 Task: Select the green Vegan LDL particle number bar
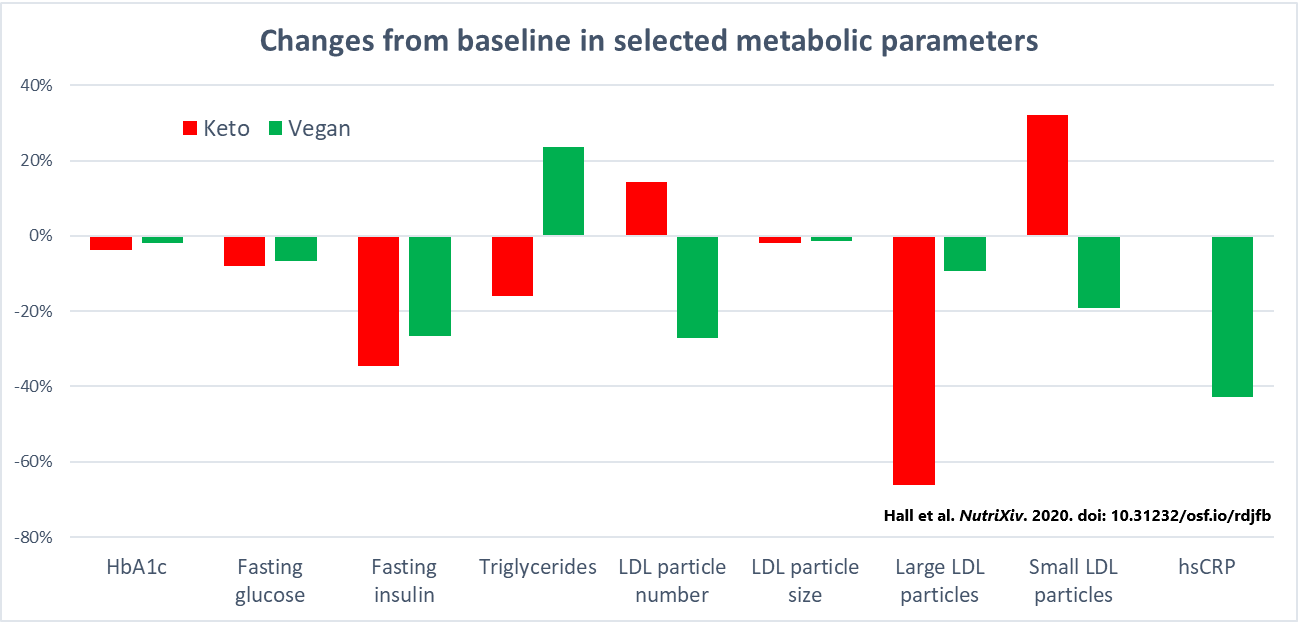click(697, 287)
